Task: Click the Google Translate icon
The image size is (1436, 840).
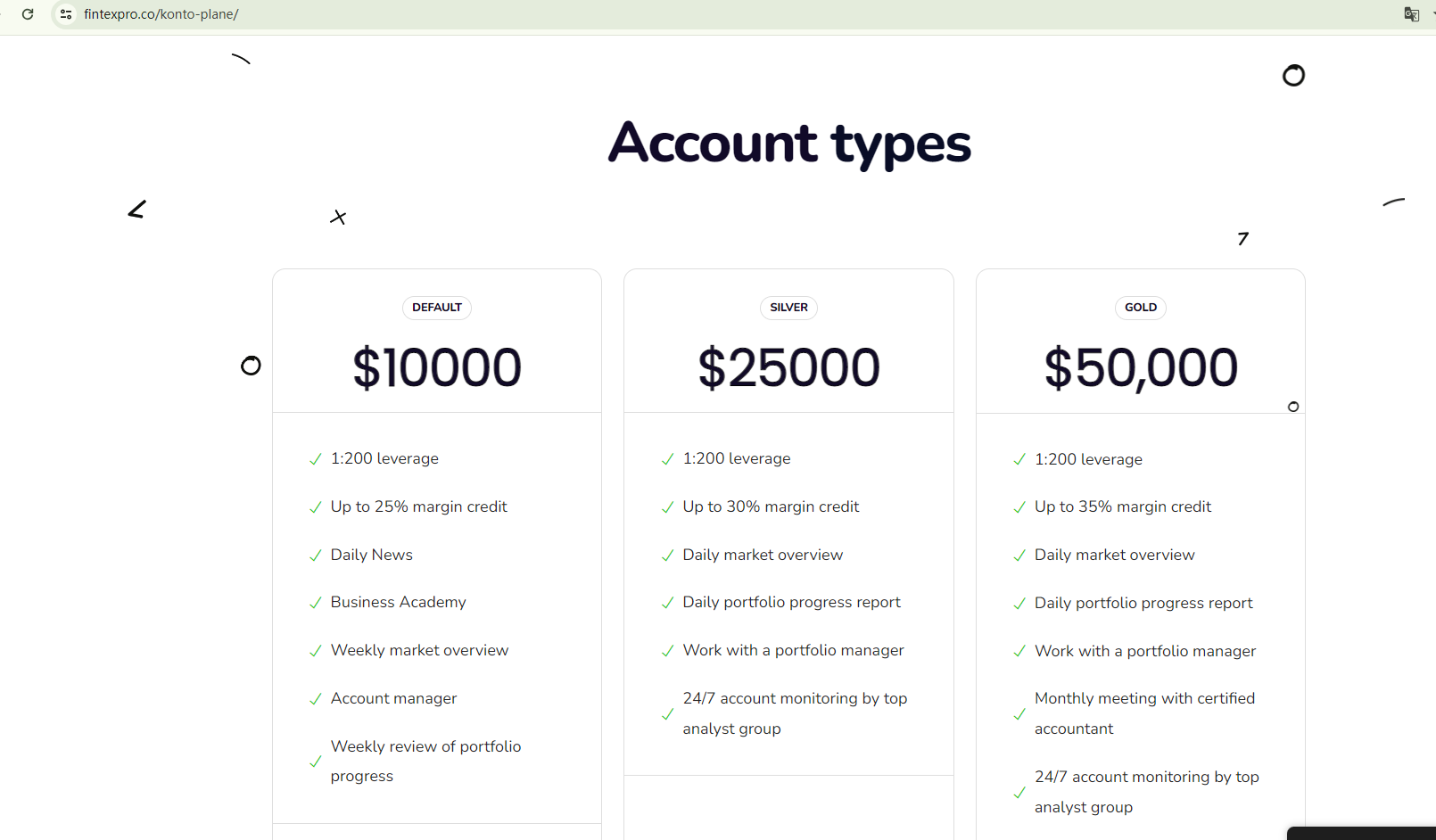Action: [x=1411, y=14]
